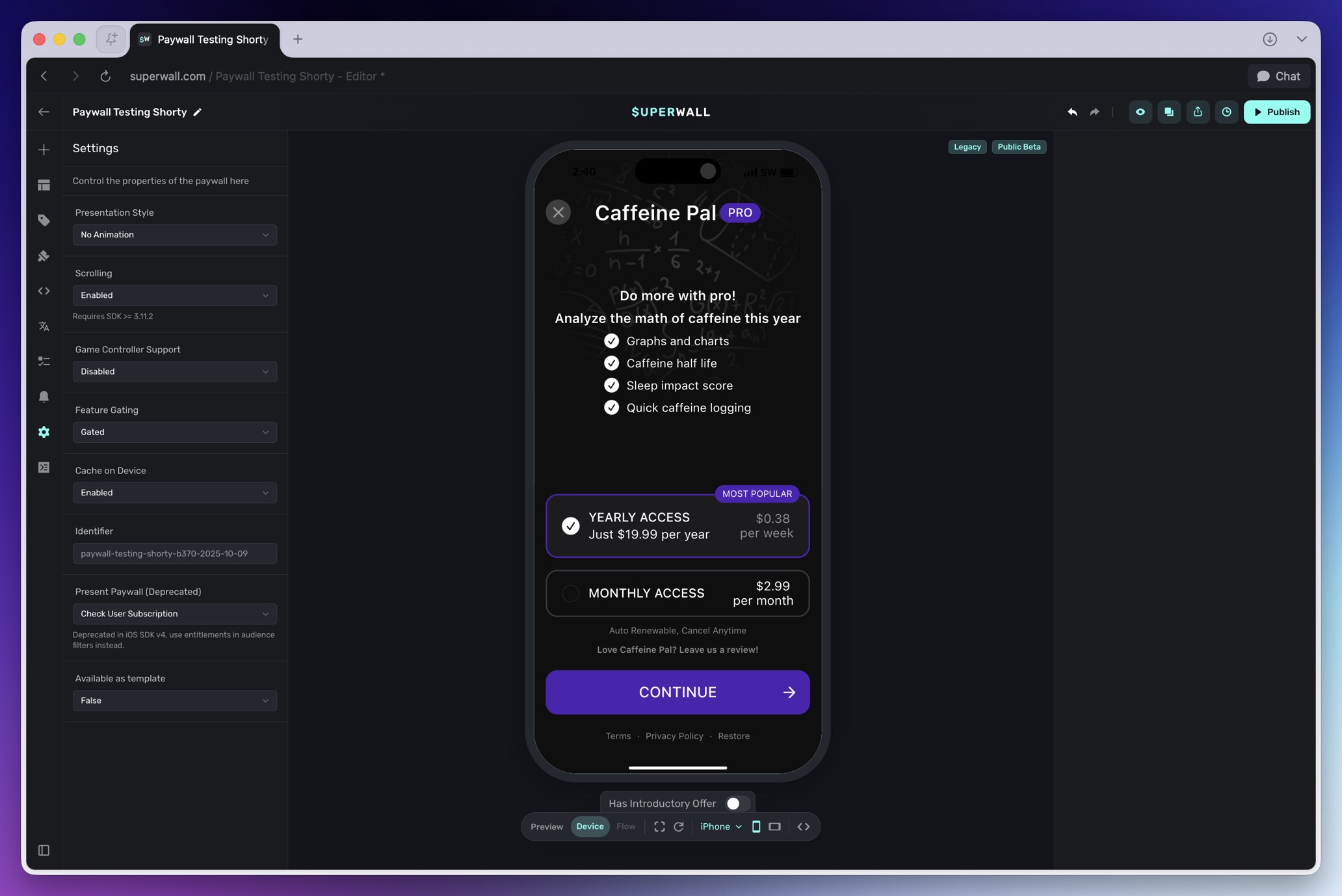Image resolution: width=1342 pixels, height=896 pixels.
Task: Click the undo arrow icon
Action: click(1072, 112)
